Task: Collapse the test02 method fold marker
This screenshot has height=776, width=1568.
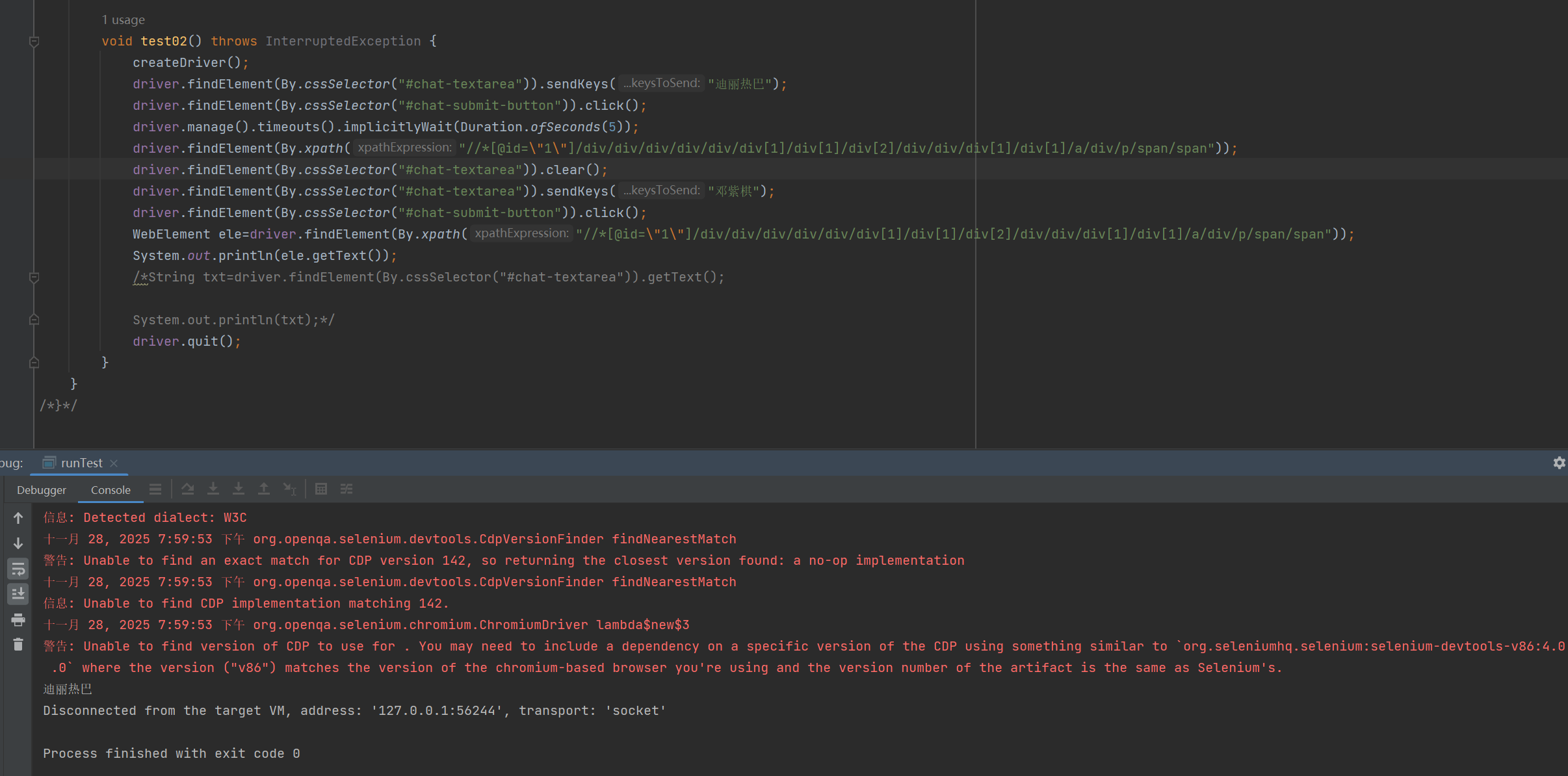Action: click(x=34, y=42)
